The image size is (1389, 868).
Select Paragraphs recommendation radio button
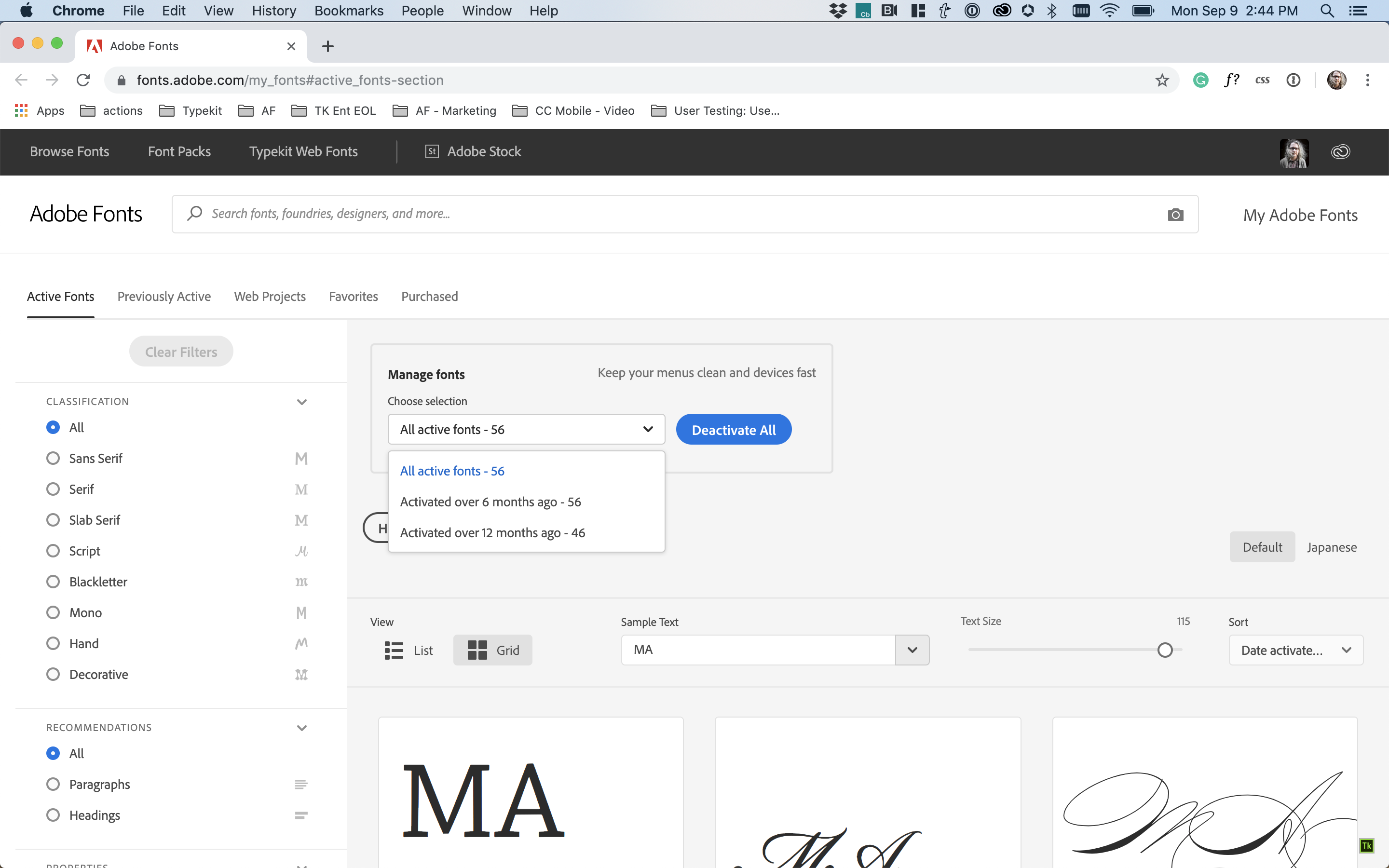click(53, 784)
